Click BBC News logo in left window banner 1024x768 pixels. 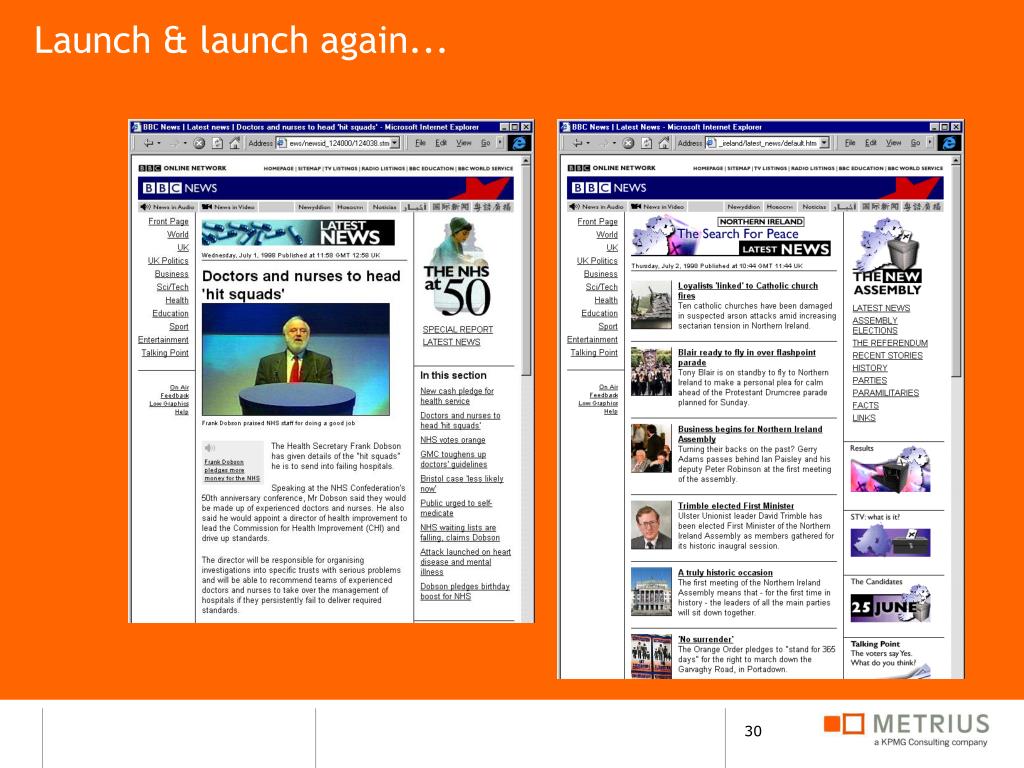180,188
